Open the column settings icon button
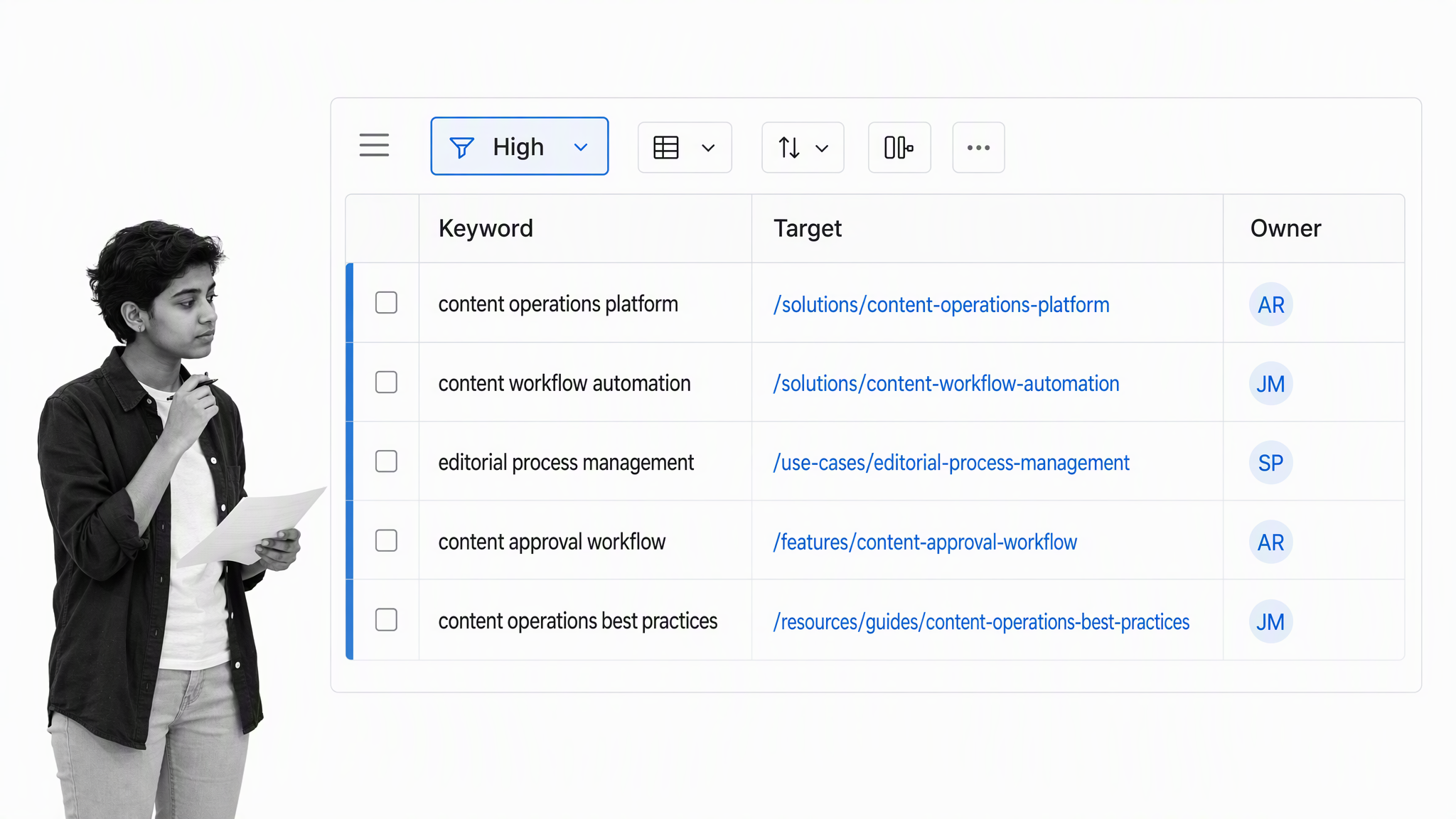 coord(899,147)
